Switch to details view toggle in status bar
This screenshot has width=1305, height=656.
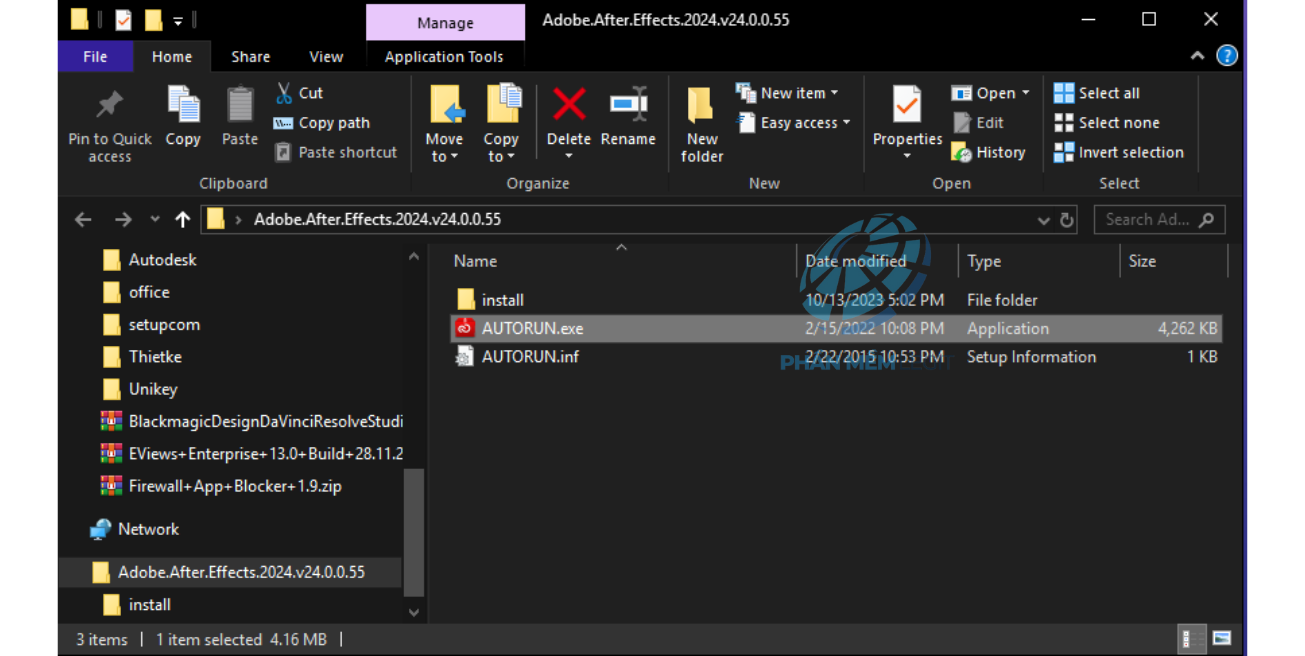click(x=1192, y=639)
